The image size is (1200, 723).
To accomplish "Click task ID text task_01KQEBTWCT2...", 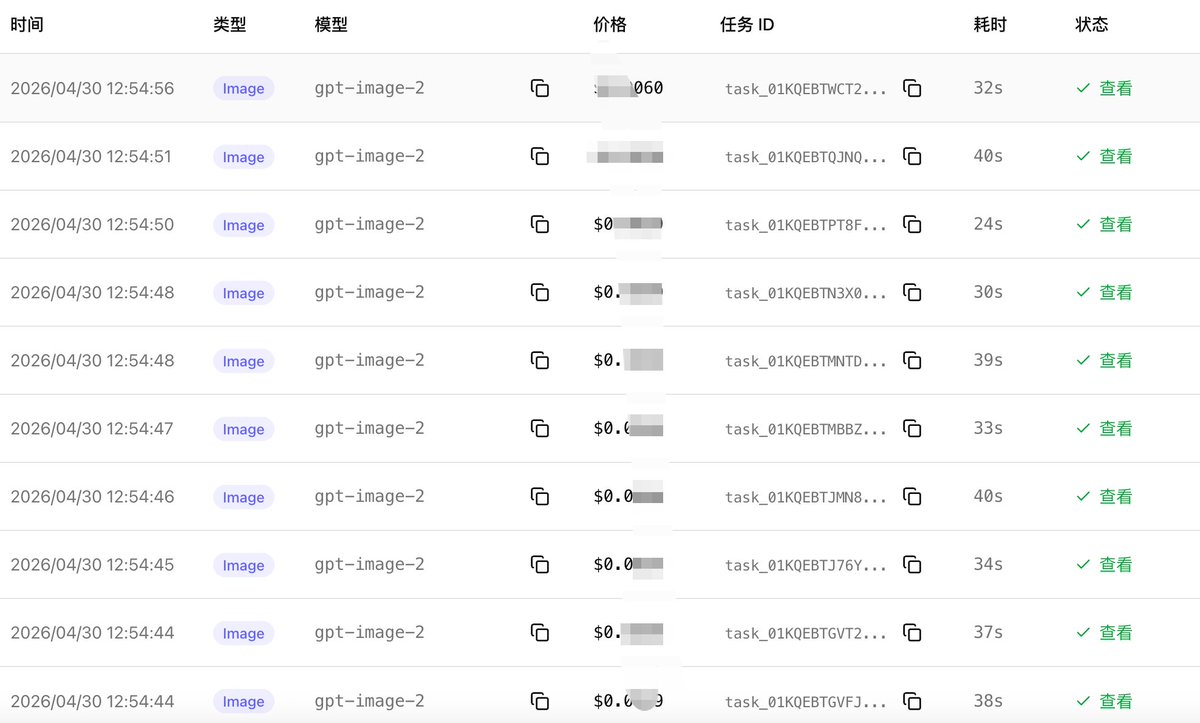I will (806, 89).
